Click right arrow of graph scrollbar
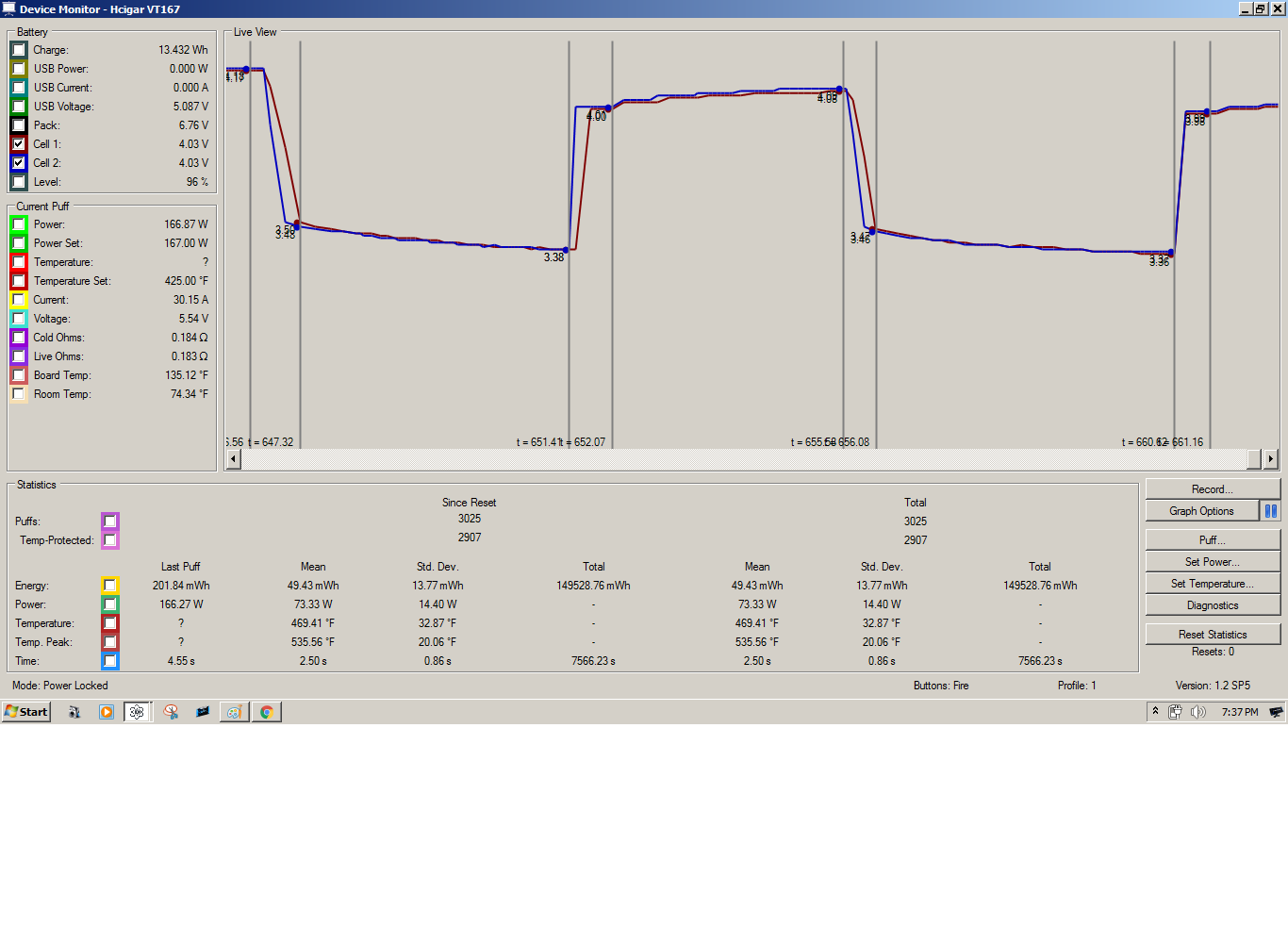The width and height of the screenshot is (1288, 943). 1271,459
